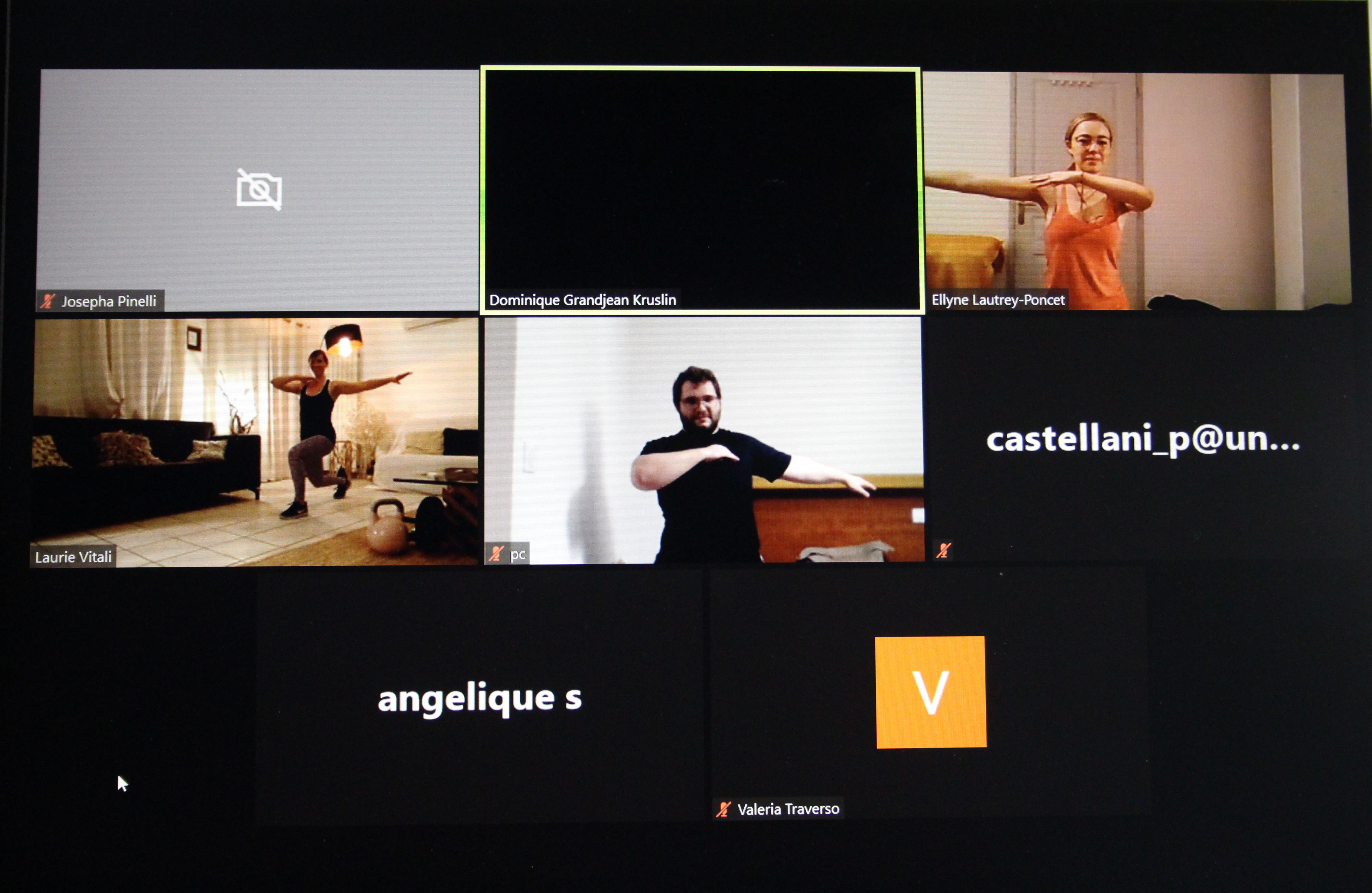The width and height of the screenshot is (1372, 893).
Task: Click Josepha Pinelli's gray video-off tile
Action: [x=144, y=144]
